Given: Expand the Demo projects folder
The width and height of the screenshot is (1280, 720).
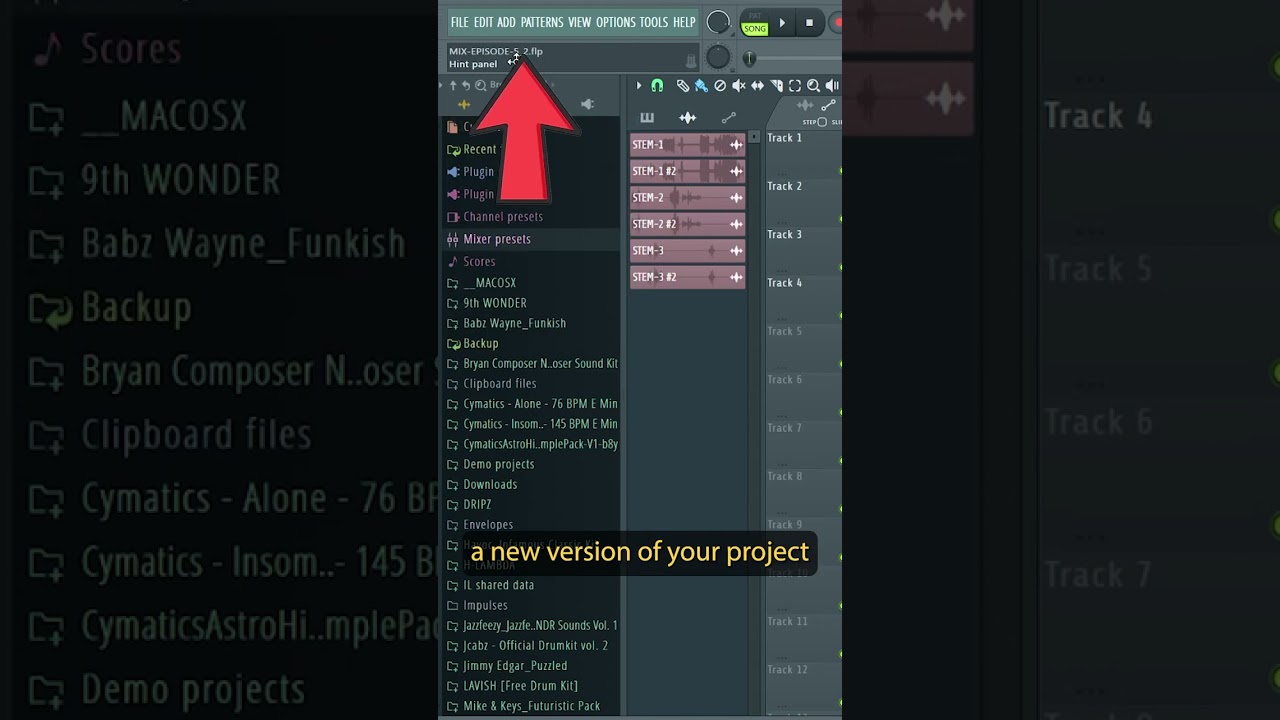Looking at the screenshot, I should click(490, 464).
